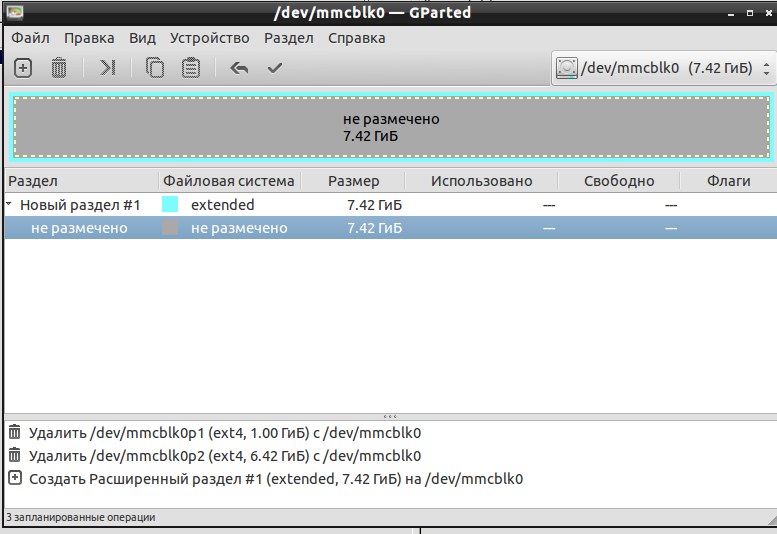
Task: Click the Флаги column header
Action: [728, 181]
